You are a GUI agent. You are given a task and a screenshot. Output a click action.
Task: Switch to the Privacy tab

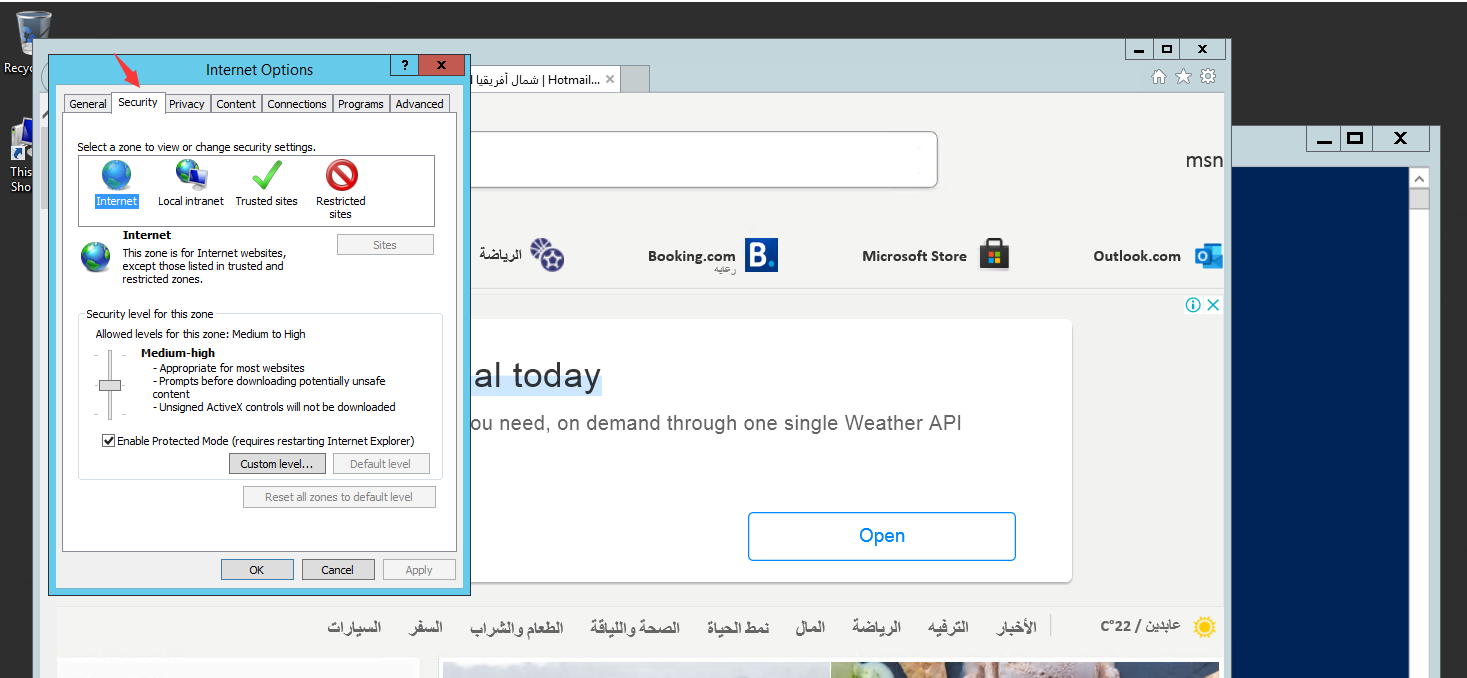coord(187,103)
